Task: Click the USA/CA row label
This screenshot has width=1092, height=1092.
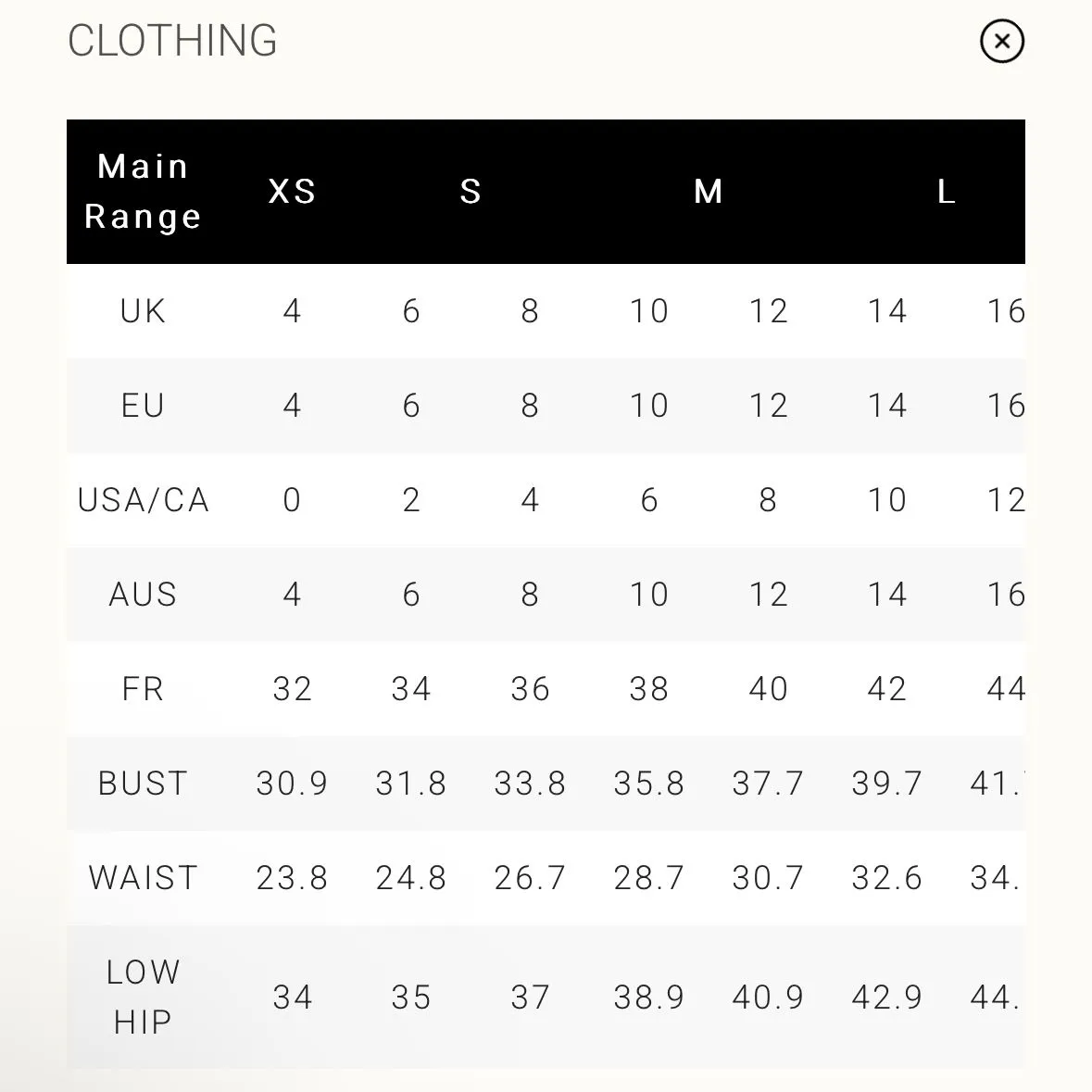Action: (x=143, y=500)
